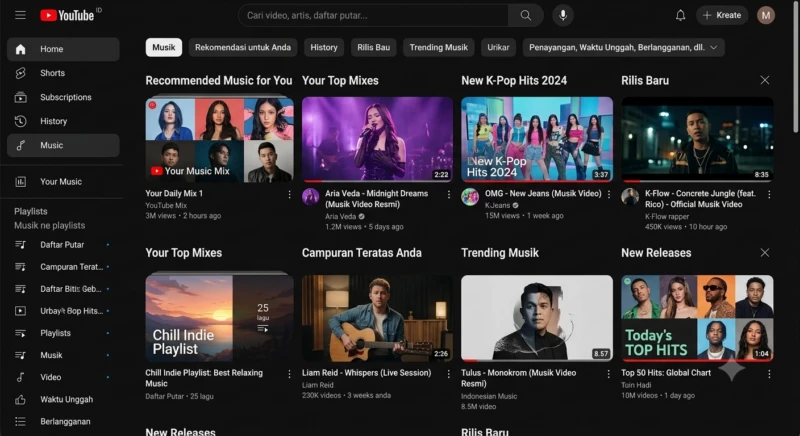This screenshot has width=800, height=436.
Task: Open the hamburger guide menu
Action: click(x=20, y=15)
